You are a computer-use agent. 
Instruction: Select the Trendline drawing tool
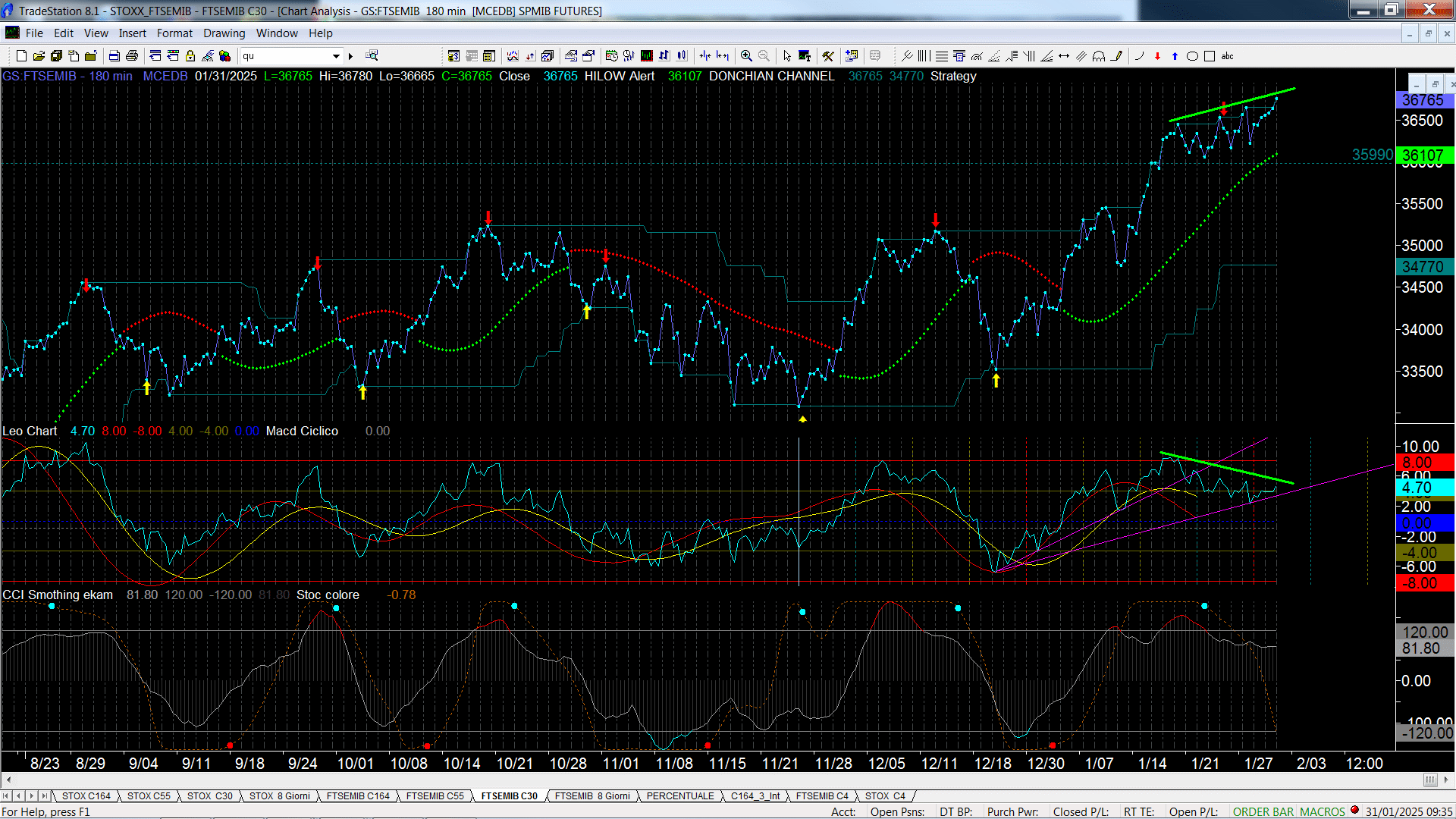(907, 55)
